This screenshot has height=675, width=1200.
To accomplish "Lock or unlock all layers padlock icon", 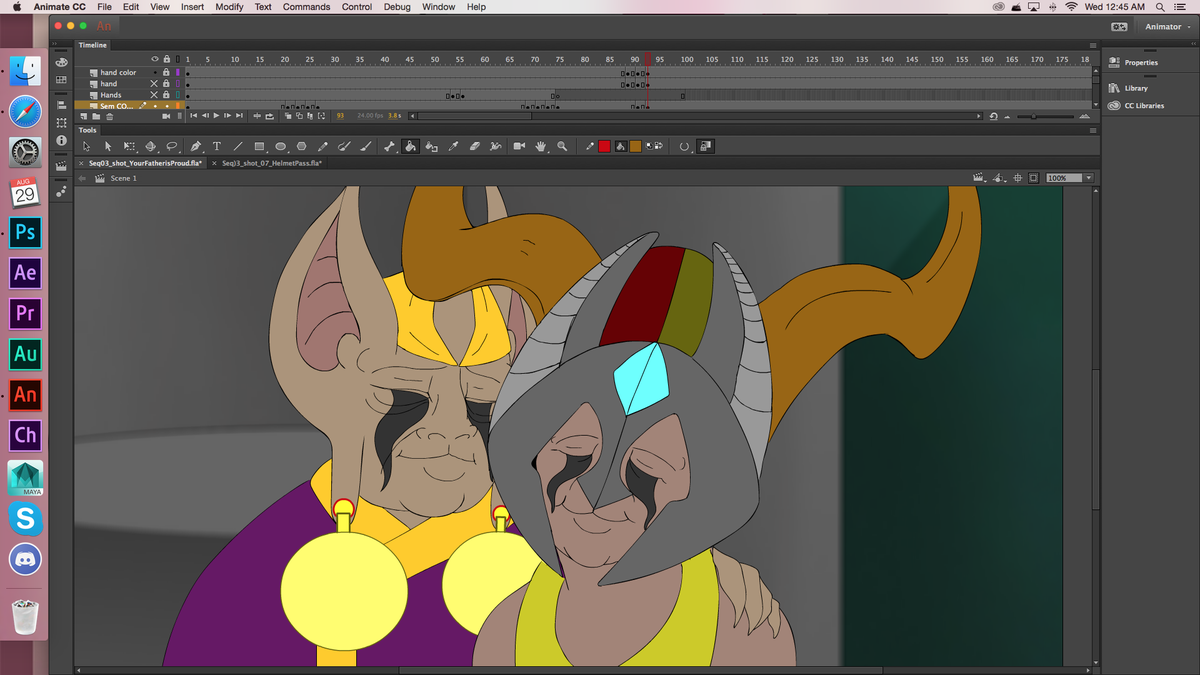I will point(166,59).
